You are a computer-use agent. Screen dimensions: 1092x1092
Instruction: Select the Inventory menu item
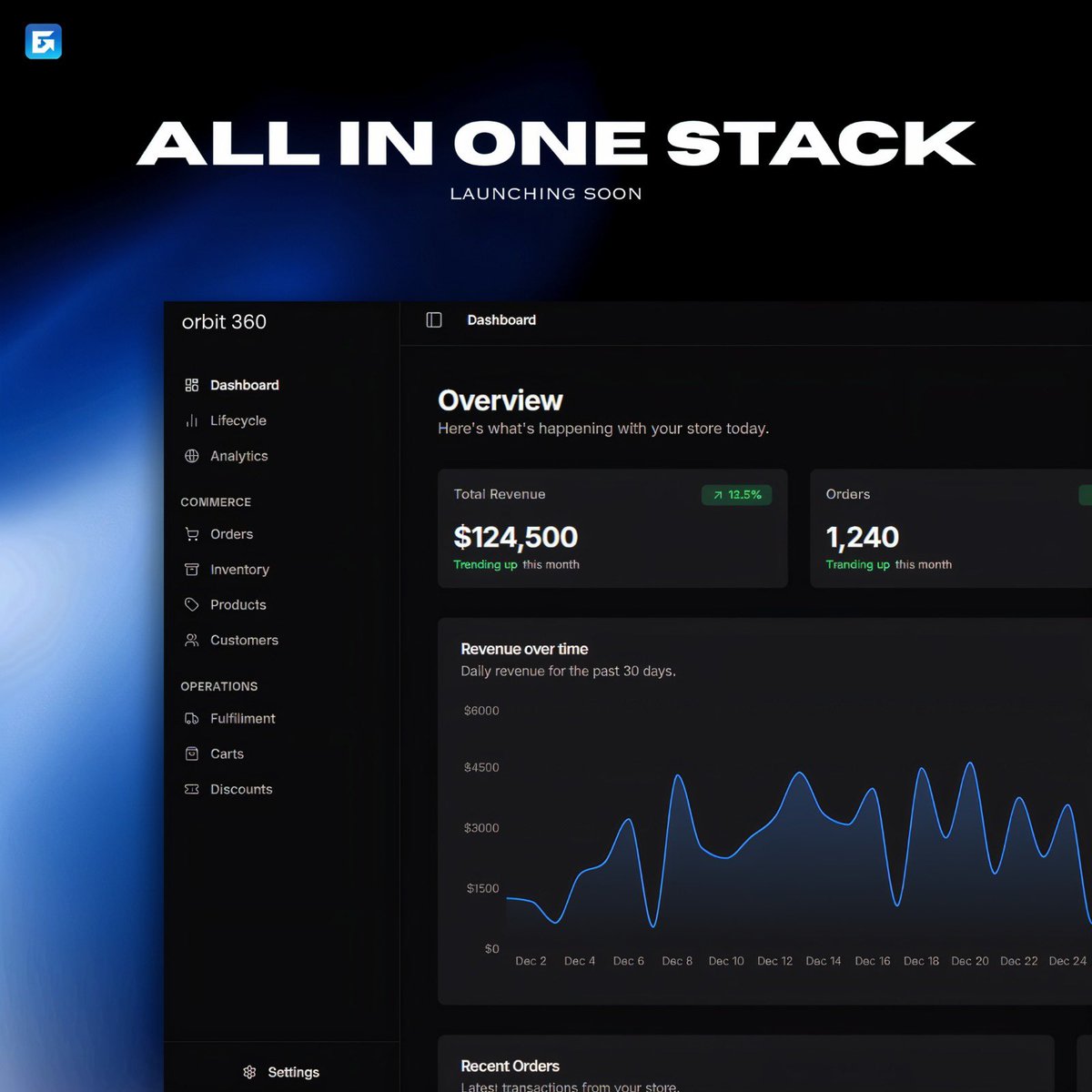click(239, 570)
